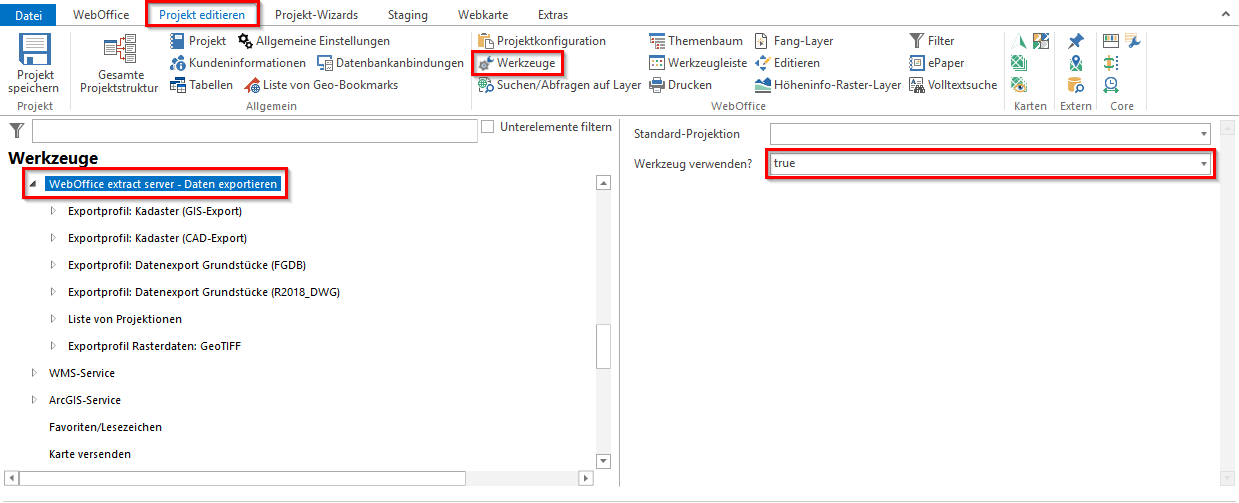1239x503 pixels.
Task: Select the Werkzeuge ribbon button
Action: [x=516, y=63]
